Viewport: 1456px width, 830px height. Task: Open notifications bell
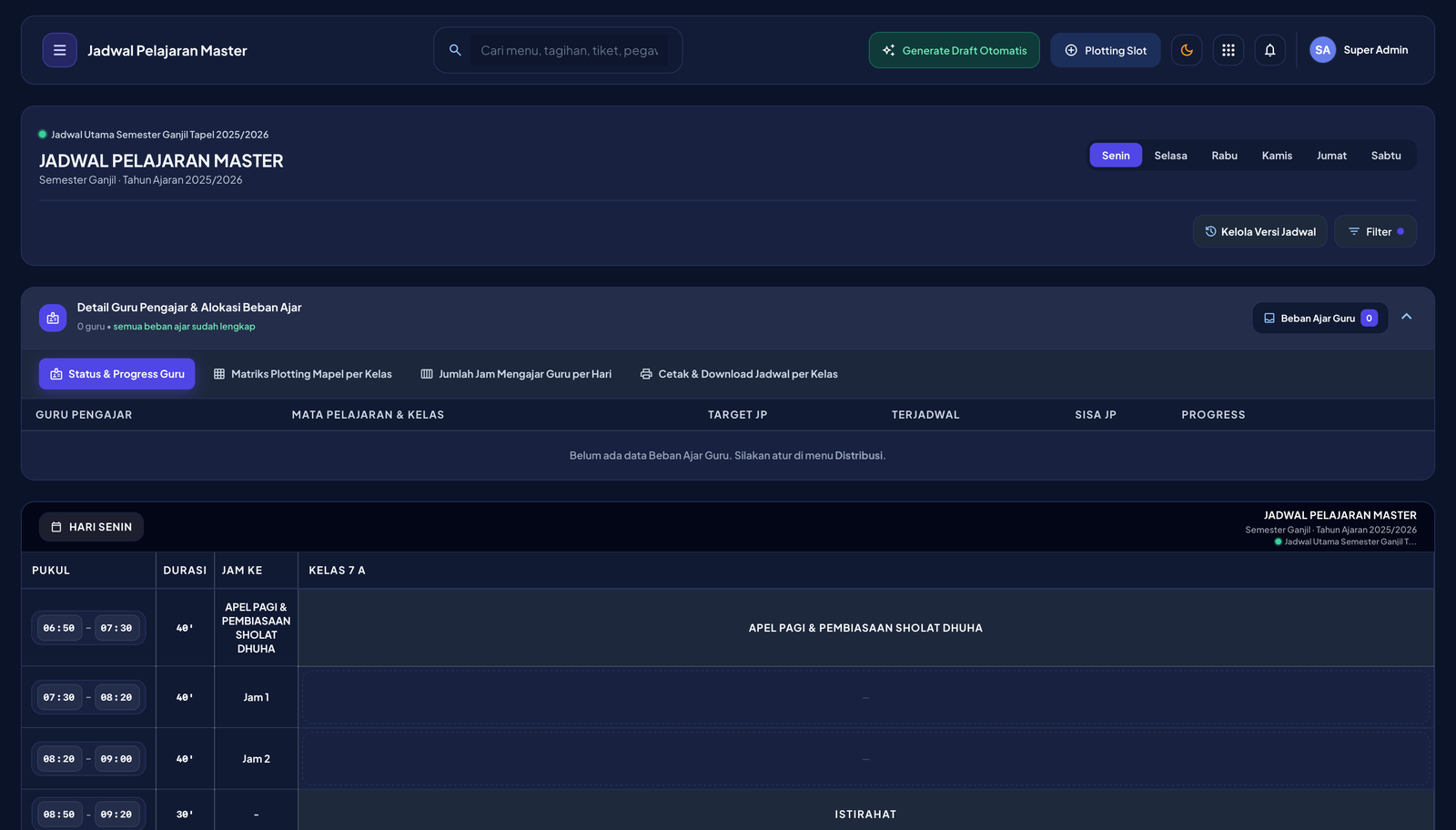coord(1269,50)
